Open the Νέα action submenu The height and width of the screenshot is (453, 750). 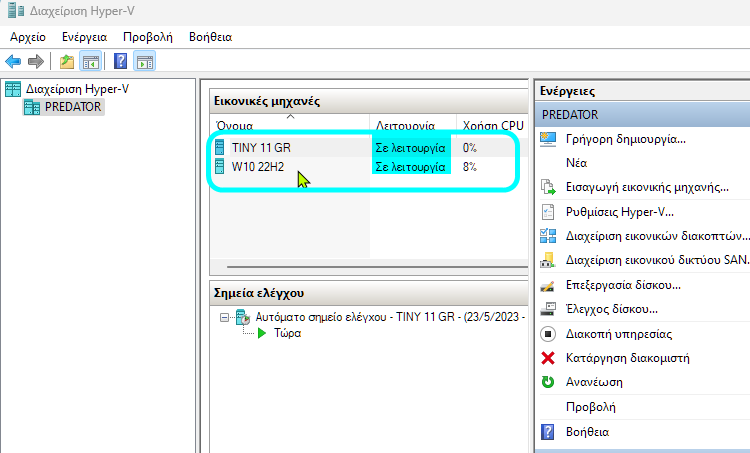coord(576,163)
